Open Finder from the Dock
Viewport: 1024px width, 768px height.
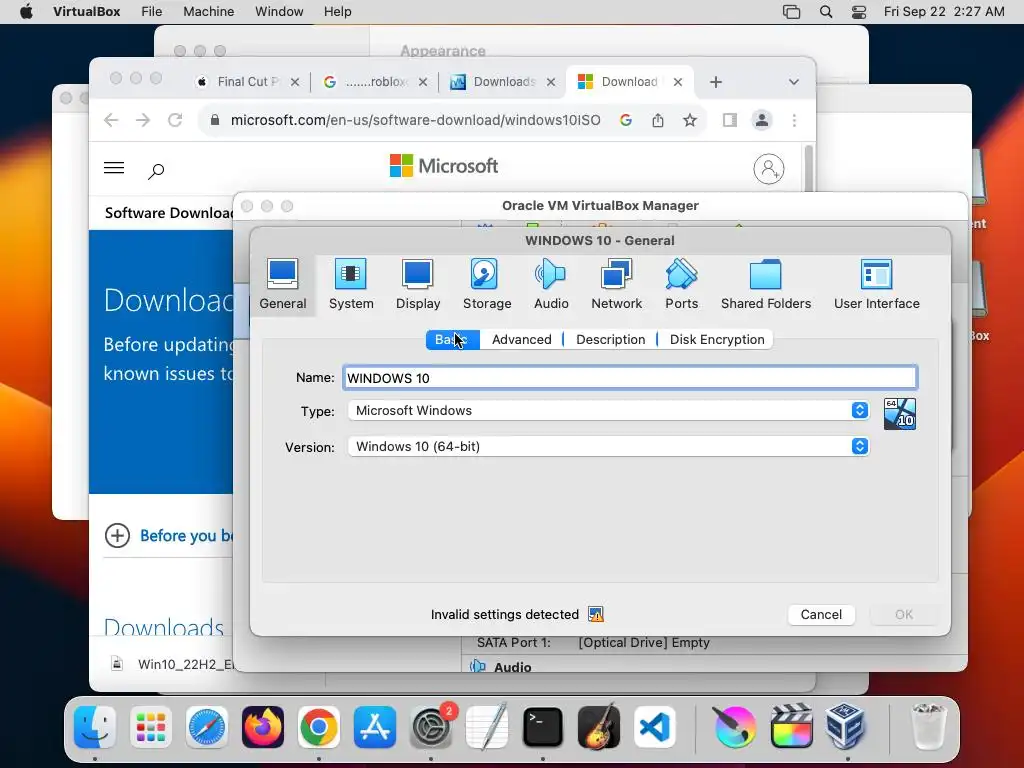tap(95, 726)
